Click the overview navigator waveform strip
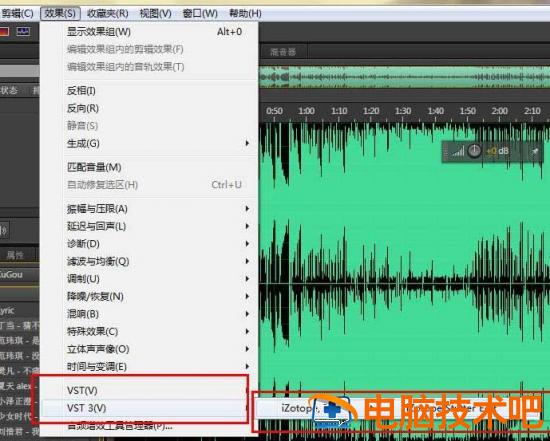 (x=404, y=76)
